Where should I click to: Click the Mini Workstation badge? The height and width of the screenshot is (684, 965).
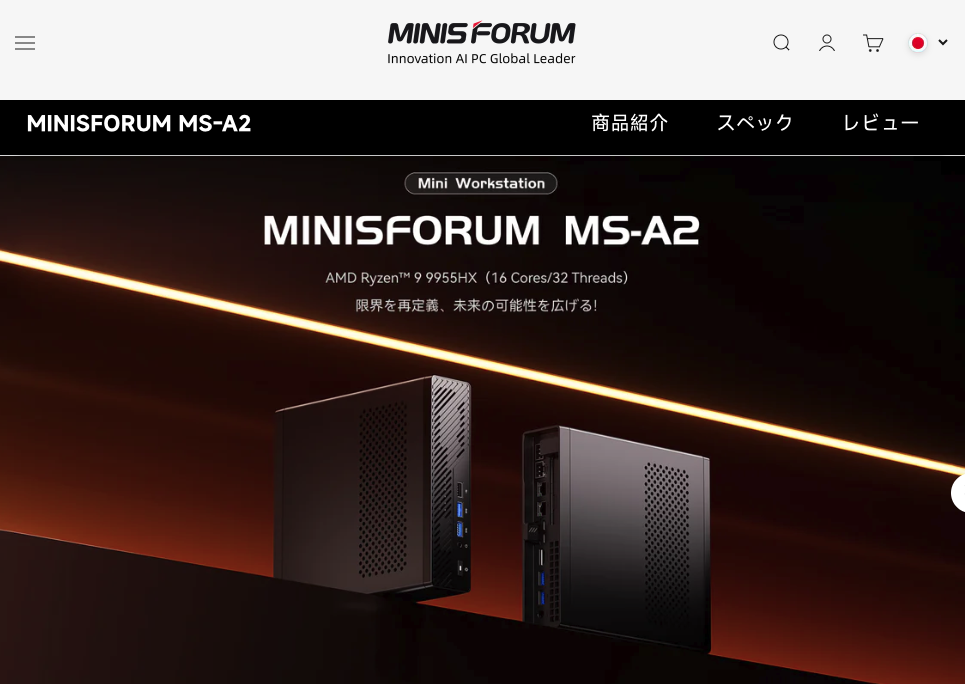click(481, 183)
